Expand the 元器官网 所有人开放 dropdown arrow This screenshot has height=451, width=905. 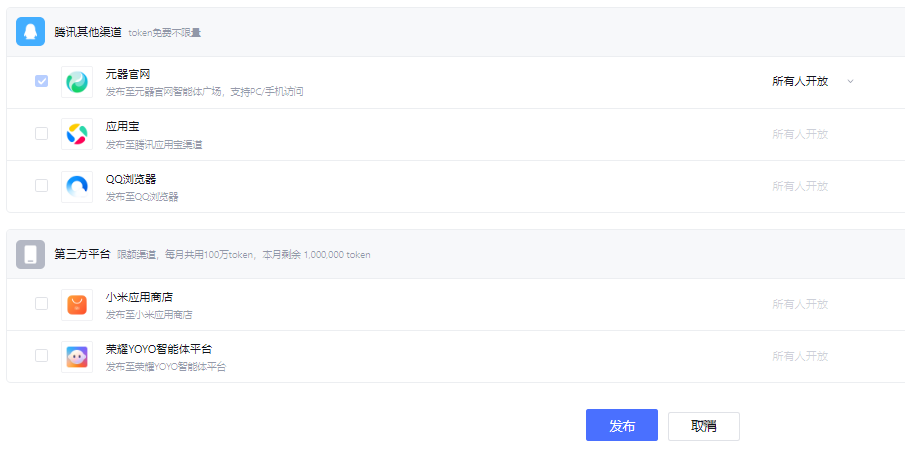point(851,82)
